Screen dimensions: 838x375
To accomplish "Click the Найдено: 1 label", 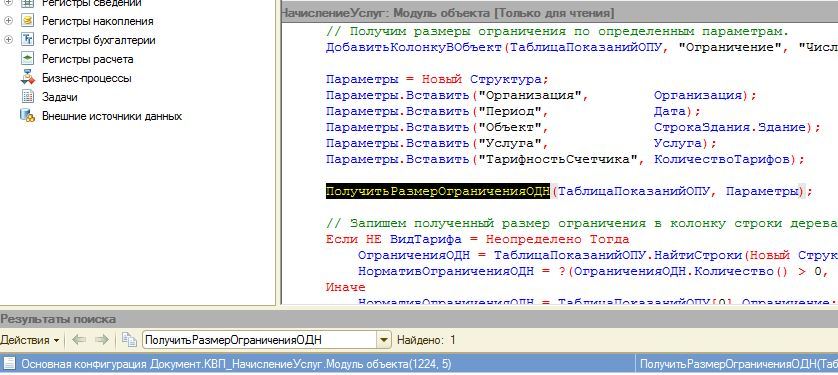I will tap(426, 340).
